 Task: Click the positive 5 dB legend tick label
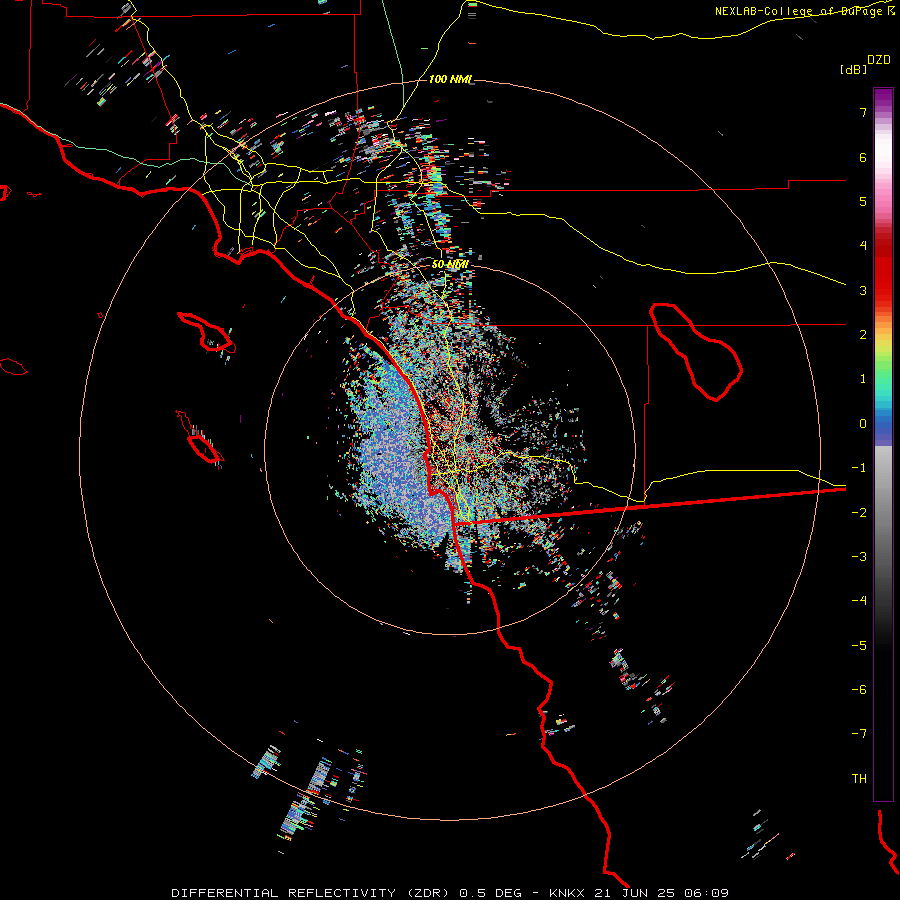tap(863, 201)
